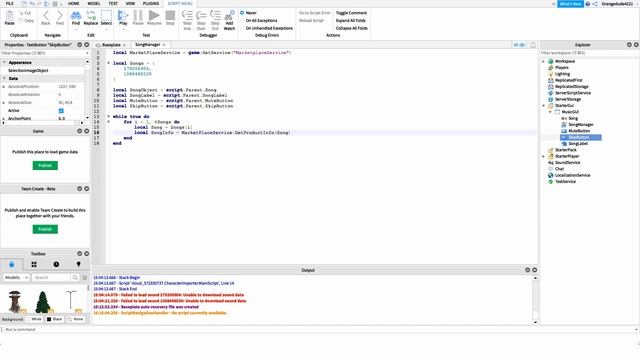The width and height of the screenshot is (640, 360).
Task: Navigate Back in script history
Action: (x=46, y=16)
